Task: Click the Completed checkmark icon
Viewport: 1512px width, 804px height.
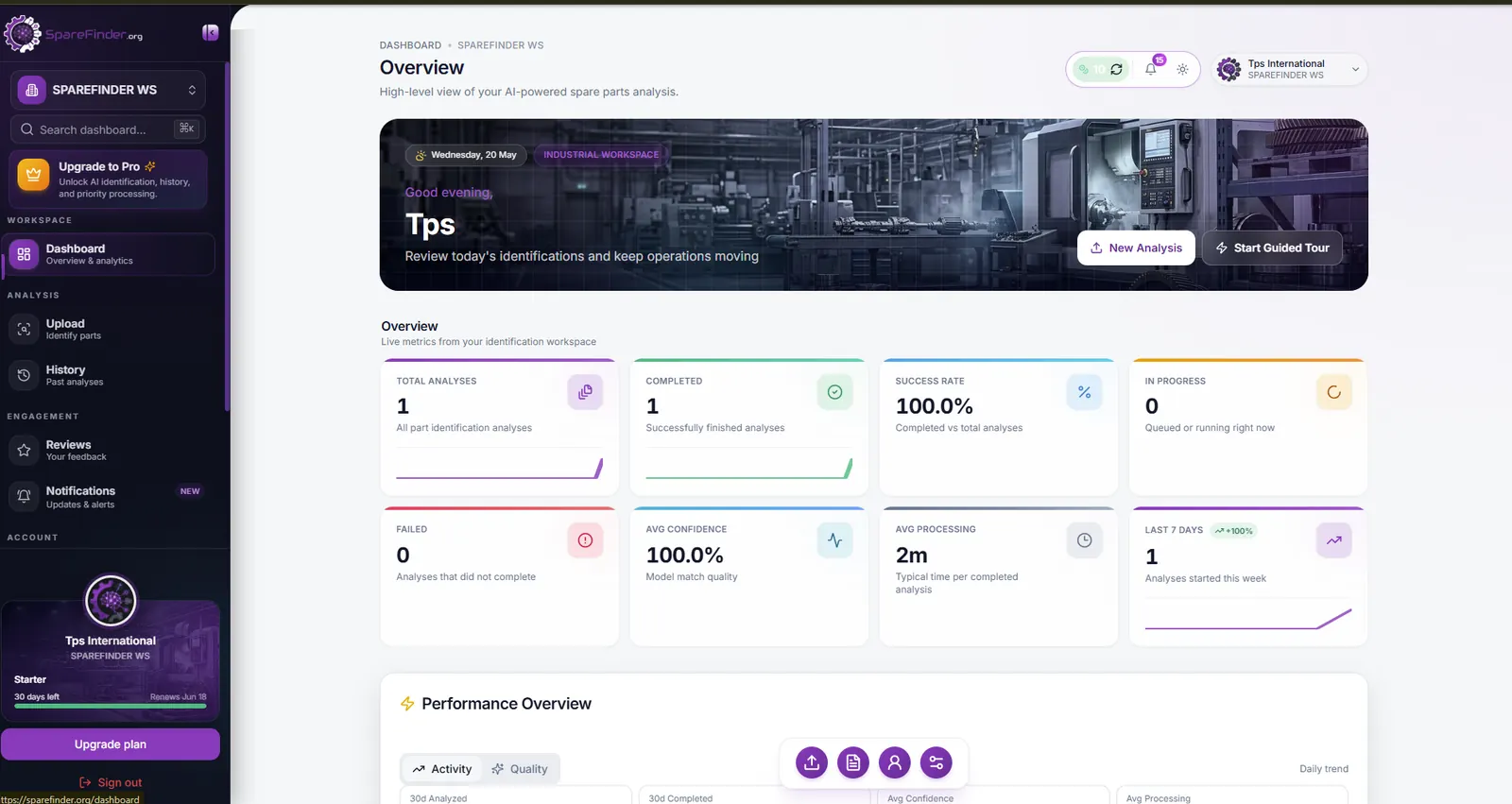Action: coord(834,392)
